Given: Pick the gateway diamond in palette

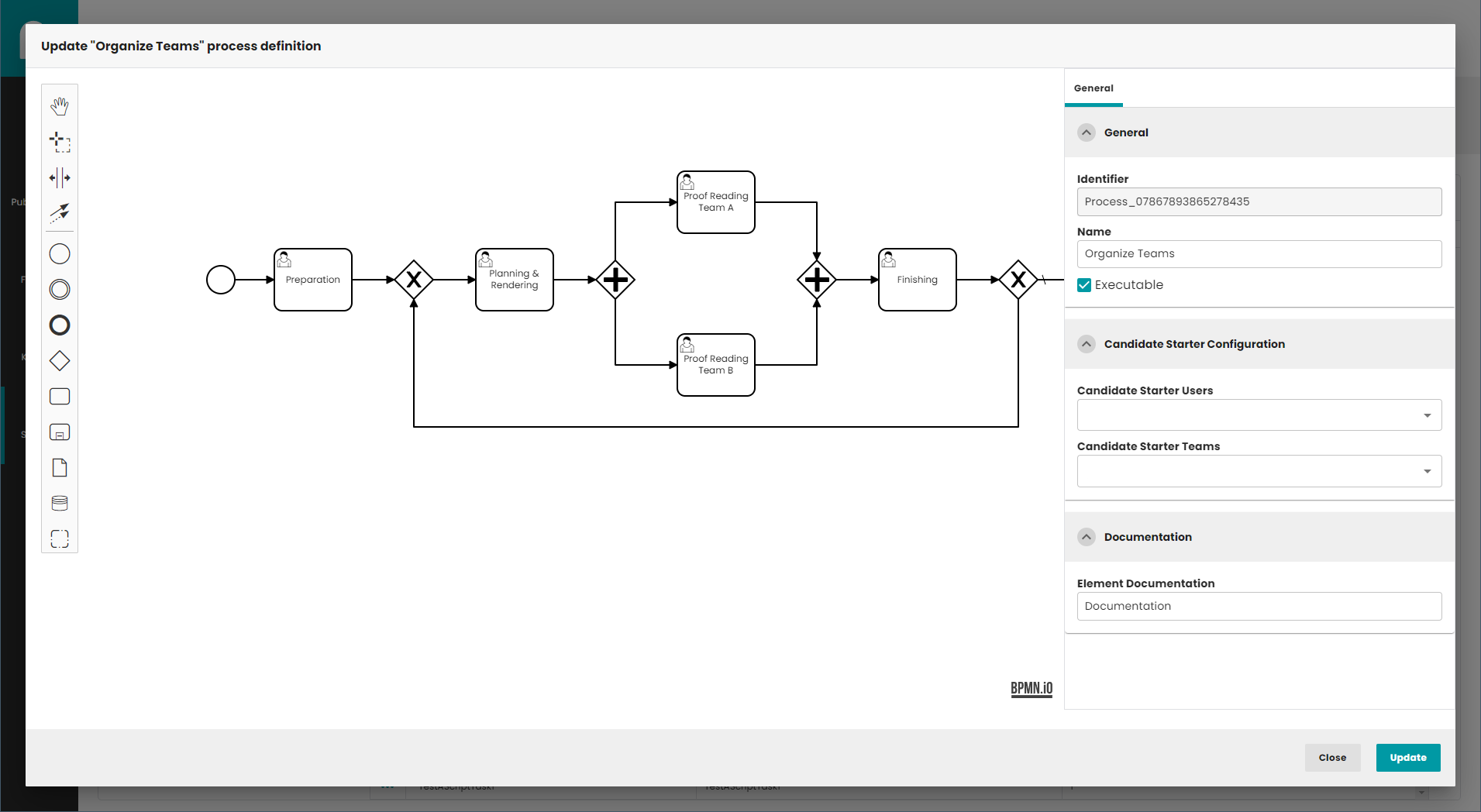Looking at the screenshot, I should pyautogui.click(x=60, y=361).
